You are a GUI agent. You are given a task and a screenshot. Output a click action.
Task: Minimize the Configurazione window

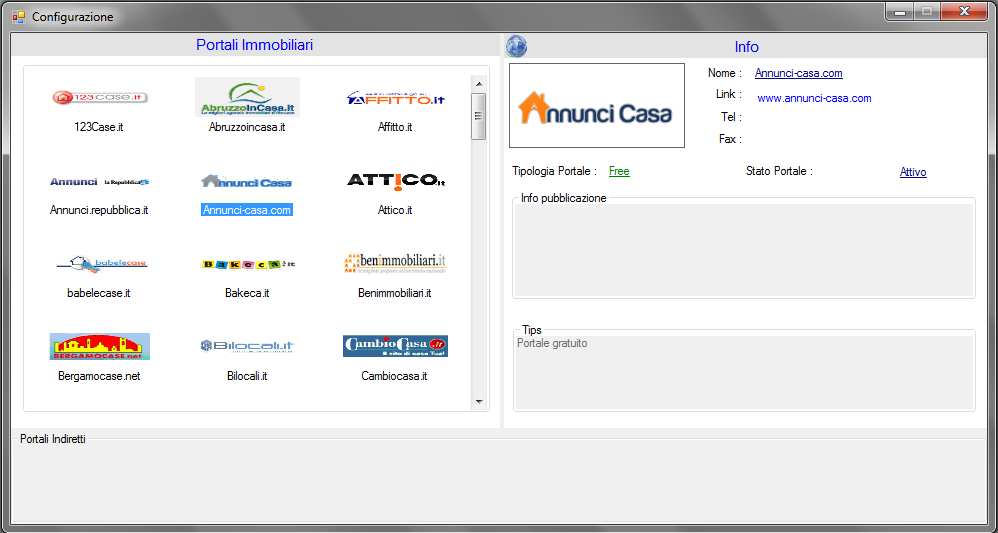[x=899, y=11]
